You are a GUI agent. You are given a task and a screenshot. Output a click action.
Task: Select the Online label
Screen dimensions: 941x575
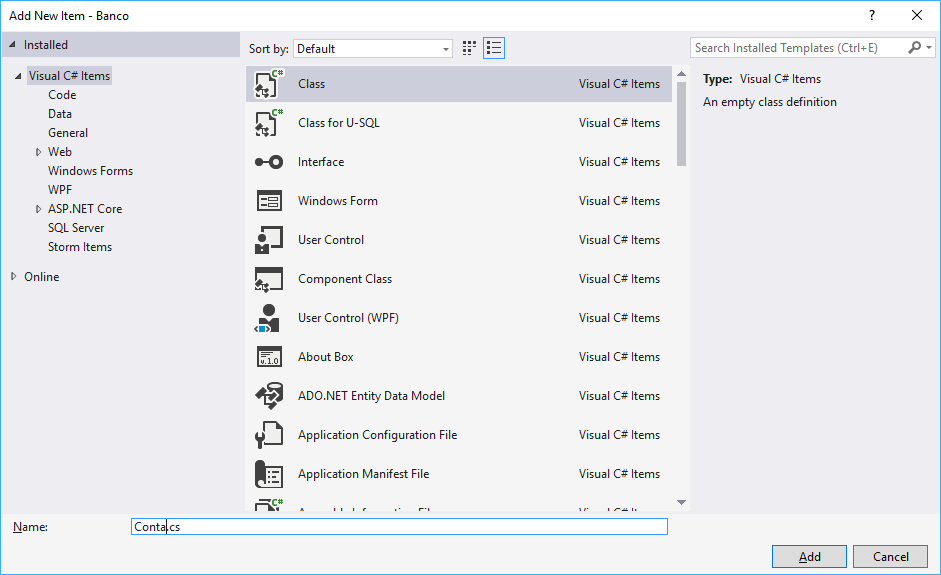(x=41, y=277)
